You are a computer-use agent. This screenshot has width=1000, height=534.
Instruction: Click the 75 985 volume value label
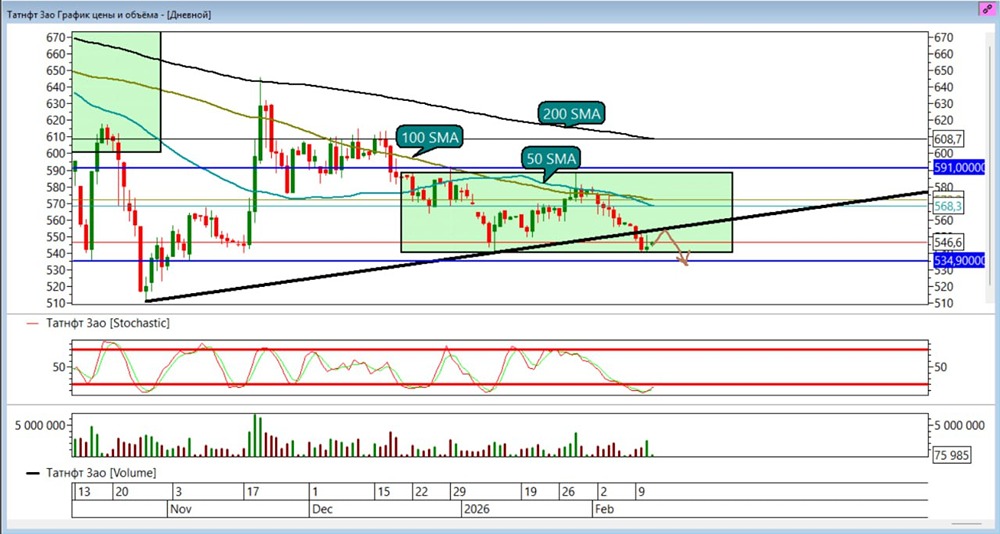point(951,455)
